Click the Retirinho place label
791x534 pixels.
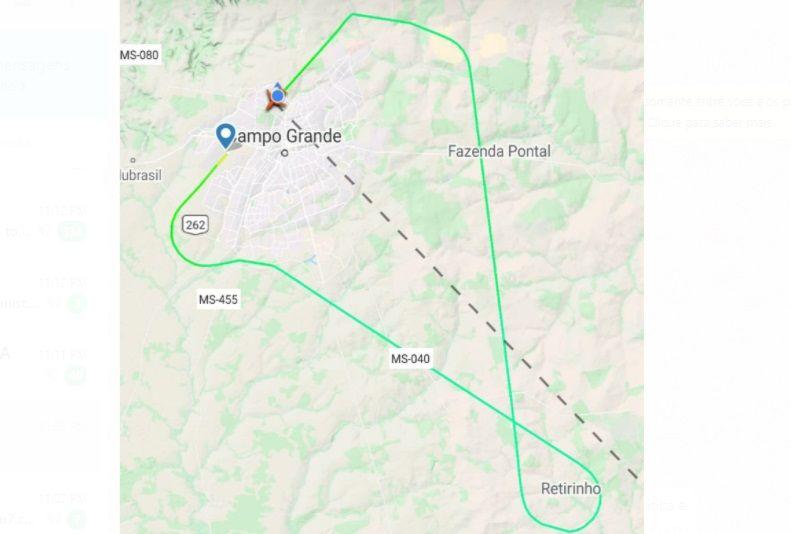571,489
